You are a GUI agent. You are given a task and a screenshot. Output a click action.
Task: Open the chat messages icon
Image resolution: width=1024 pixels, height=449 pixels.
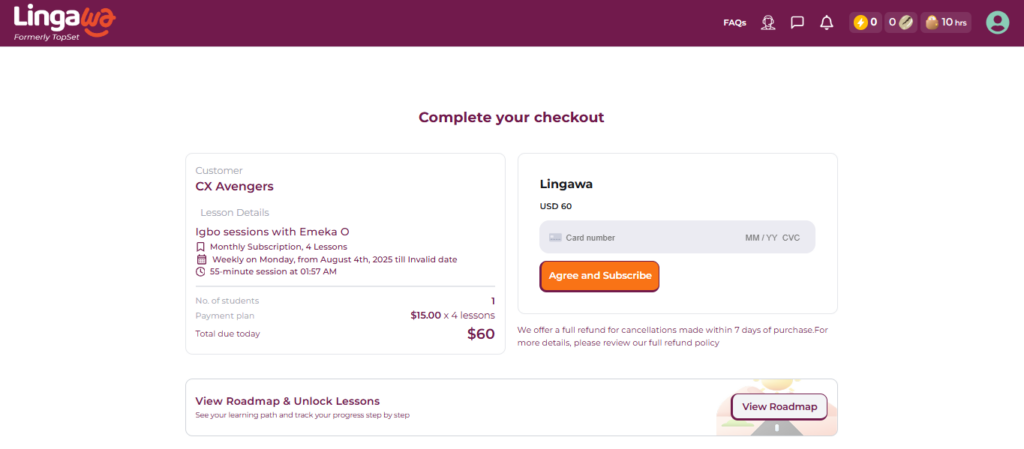(797, 22)
